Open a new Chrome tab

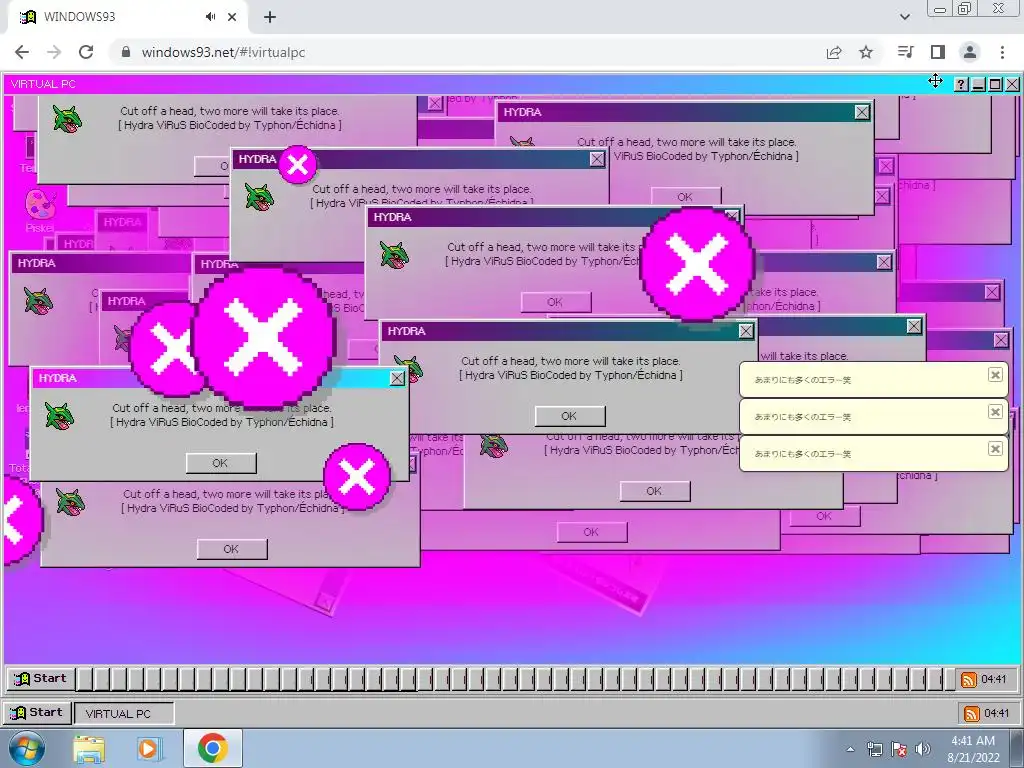270,17
